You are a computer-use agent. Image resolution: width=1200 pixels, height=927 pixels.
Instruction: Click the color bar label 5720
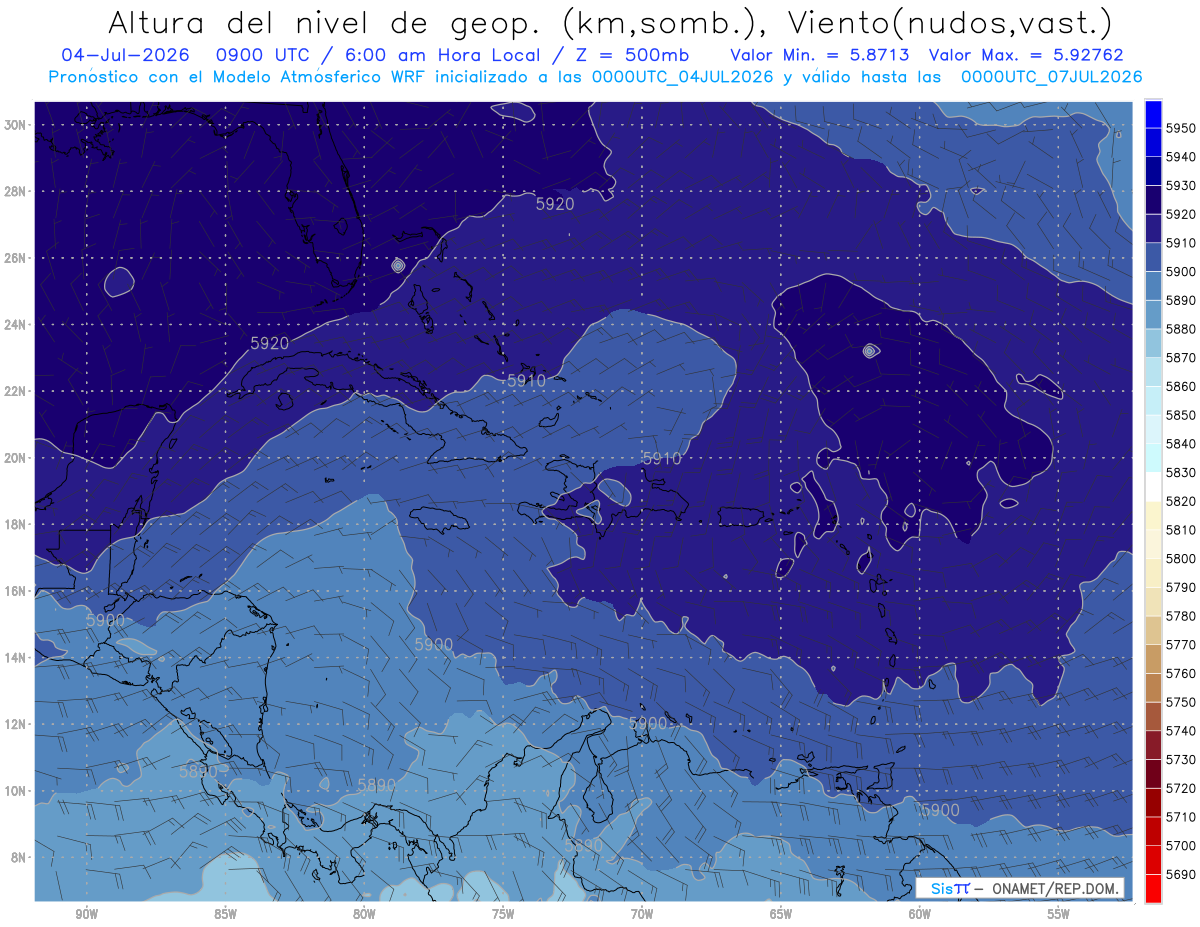click(x=1181, y=789)
